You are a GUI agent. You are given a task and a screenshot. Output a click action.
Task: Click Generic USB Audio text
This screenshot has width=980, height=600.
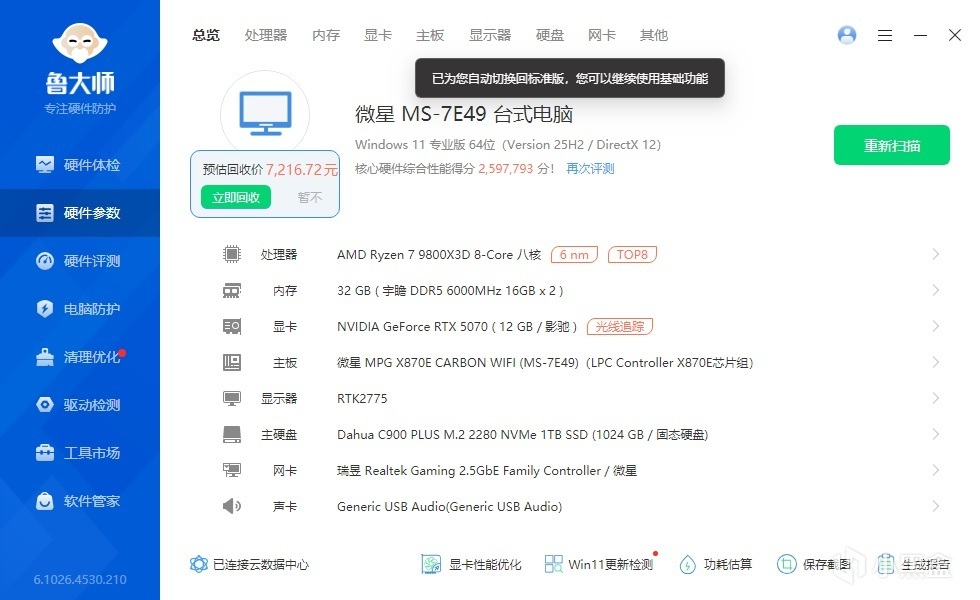tap(449, 506)
